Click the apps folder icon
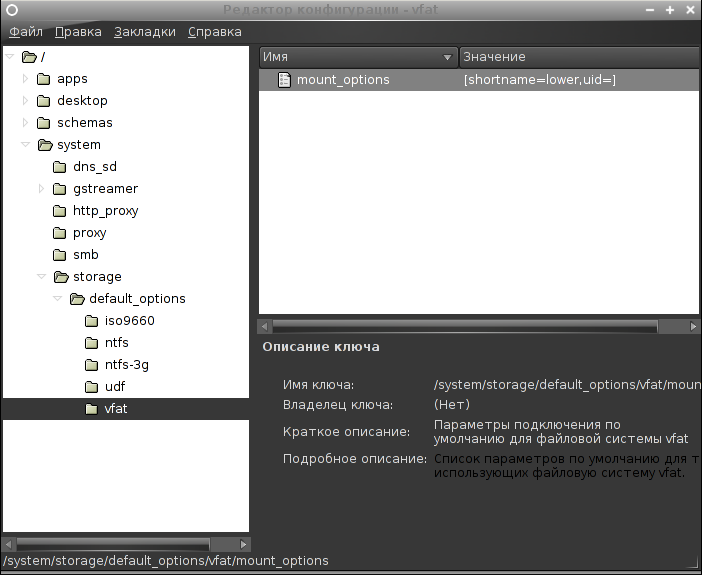Viewport: 702px width, 575px height. [x=43, y=79]
